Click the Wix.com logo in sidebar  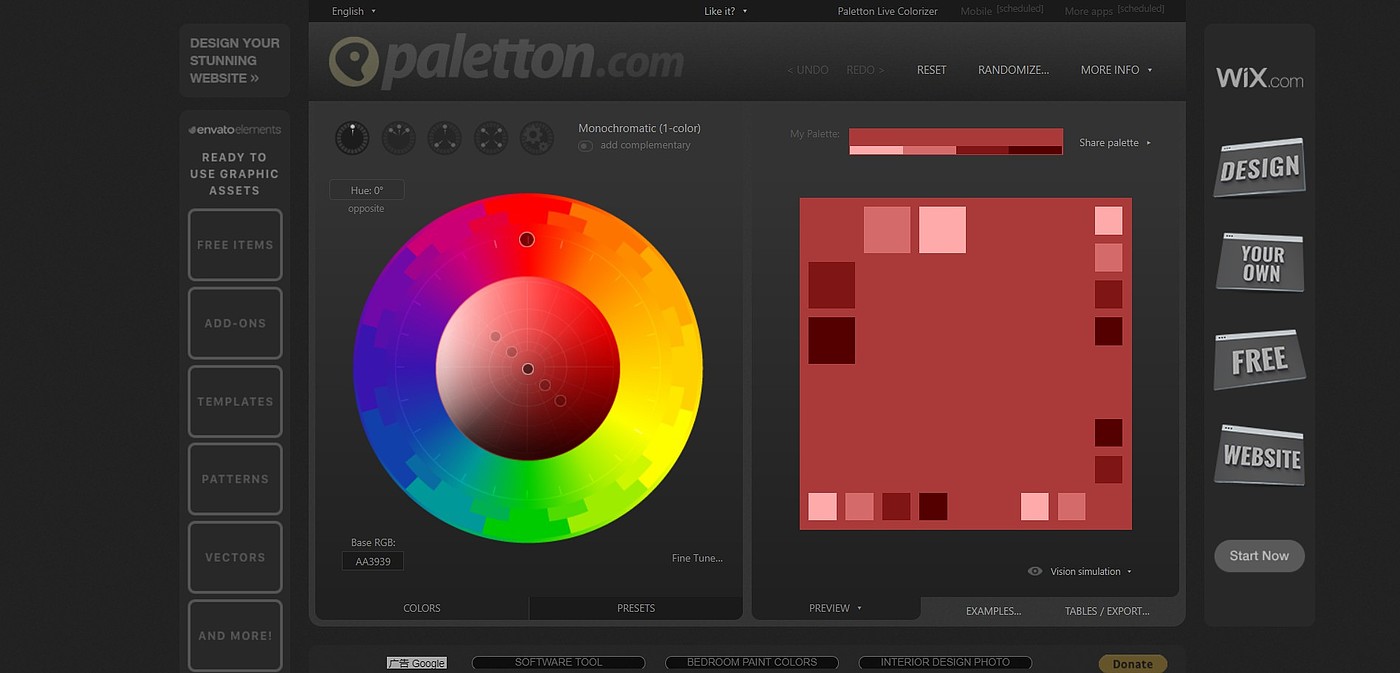pyautogui.click(x=1259, y=79)
